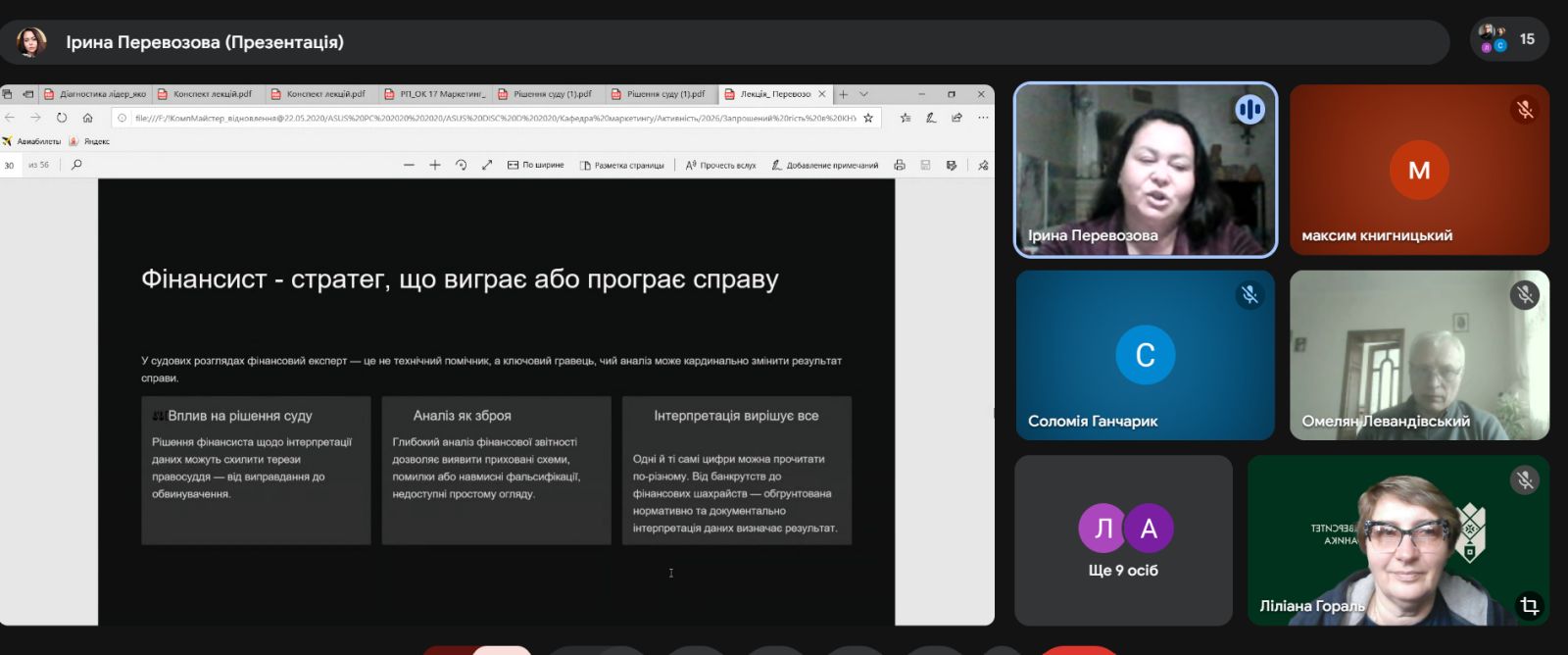Image resolution: width=1568 pixels, height=655 pixels.
Task: Select Соломія Ганчарик participant tile
Action: [1145, 355]
